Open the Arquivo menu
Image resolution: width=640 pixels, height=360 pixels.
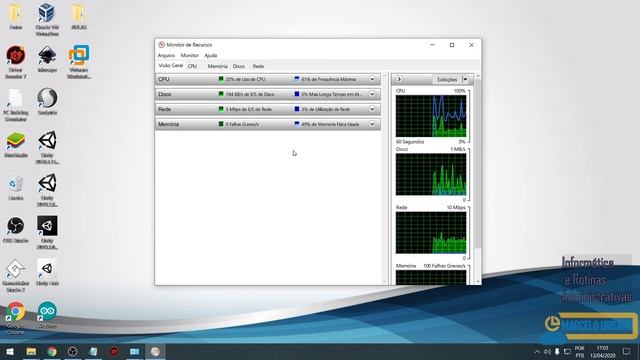(166, 55)
